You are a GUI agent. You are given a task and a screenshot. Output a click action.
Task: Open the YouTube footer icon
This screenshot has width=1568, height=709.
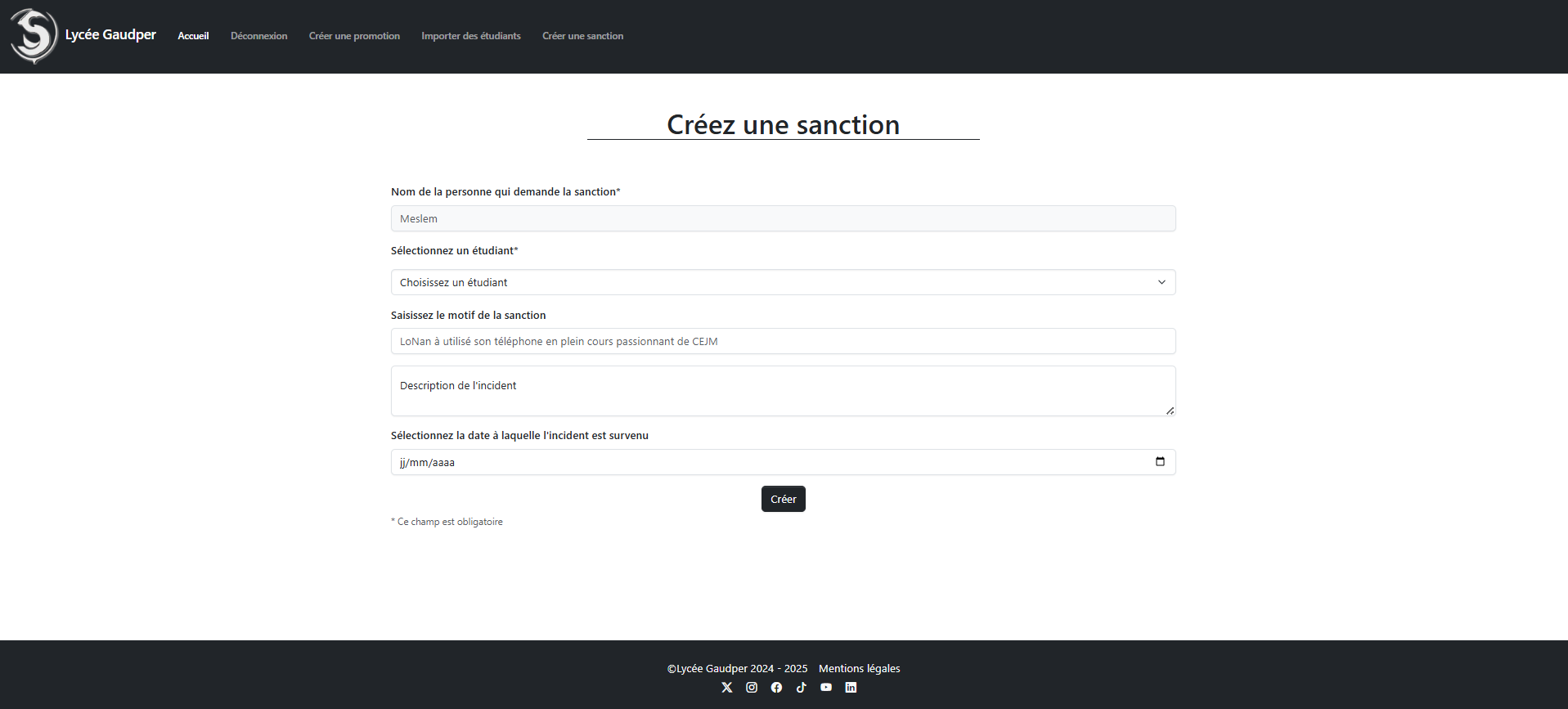pos(826,688)
